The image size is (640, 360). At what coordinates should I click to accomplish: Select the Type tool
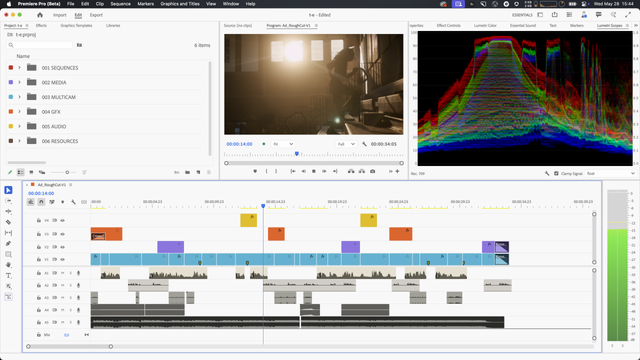coord(8,276)
